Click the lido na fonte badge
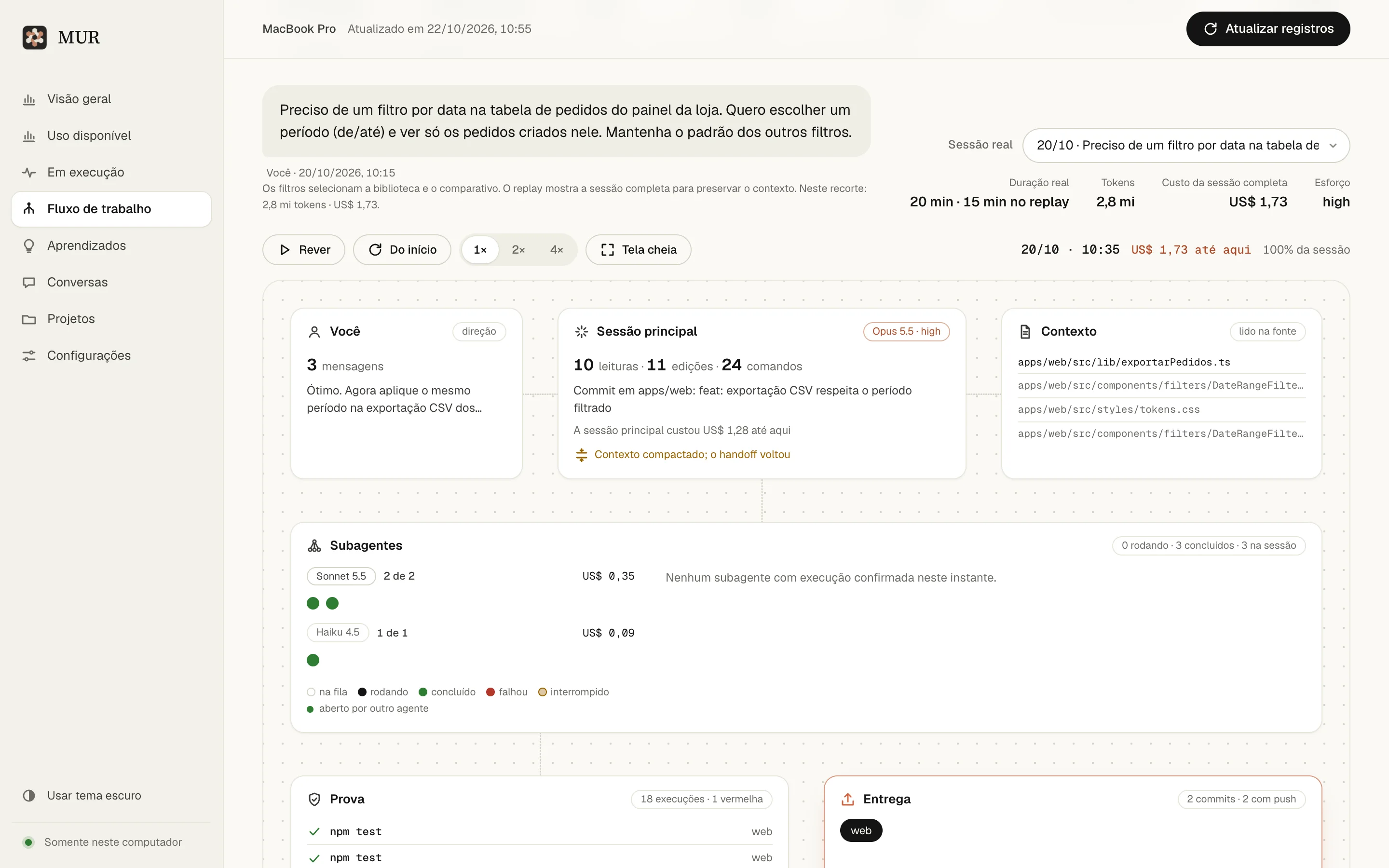 tap(1267, 331)
